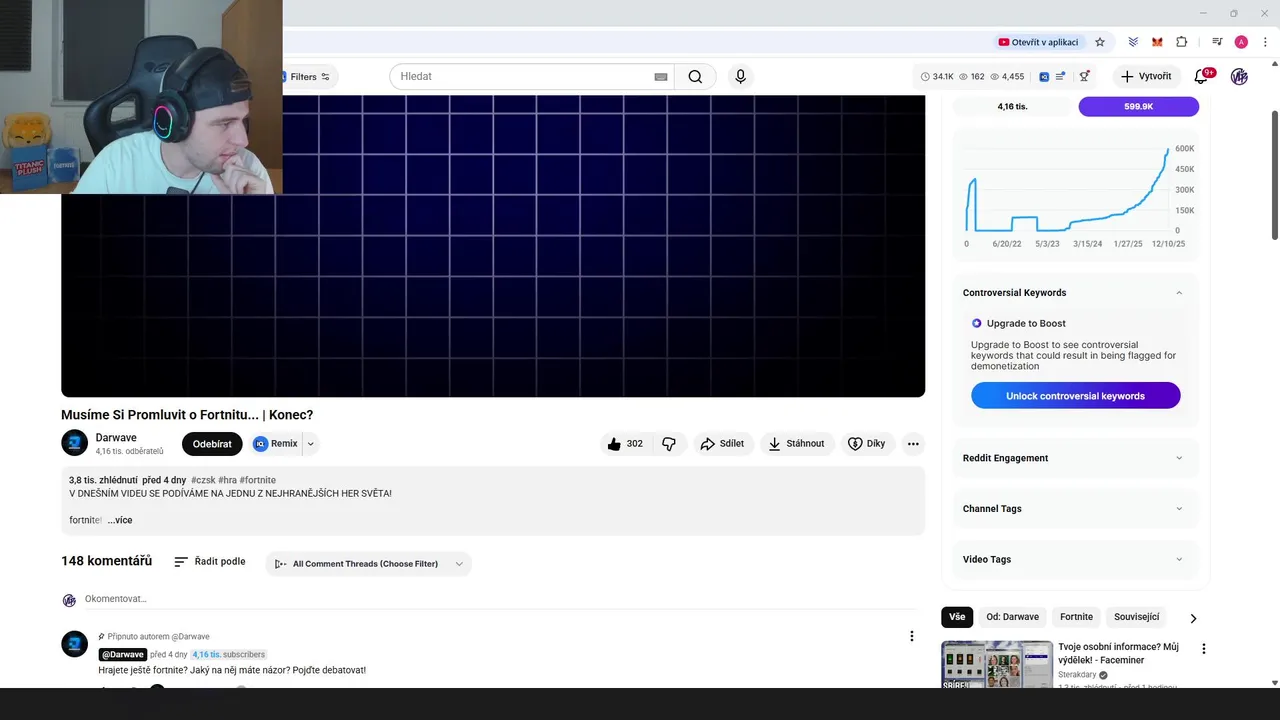This screenshot has width=1280, height=720.
Task: Open the vidIQ trophy icon
Action: tap(1084, 77)
